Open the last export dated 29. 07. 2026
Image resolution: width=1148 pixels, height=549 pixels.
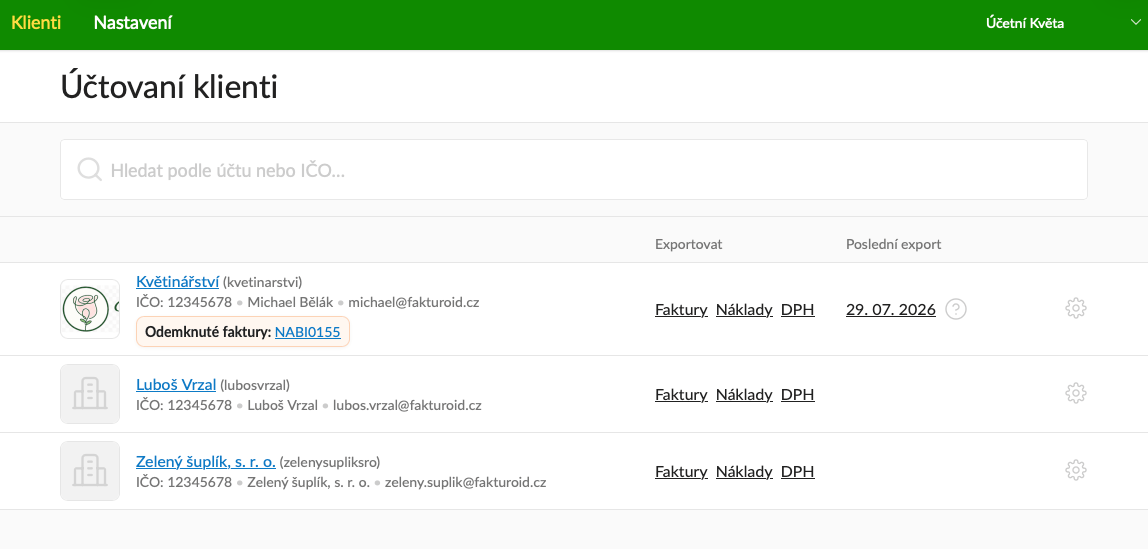(x=891, y=310)
